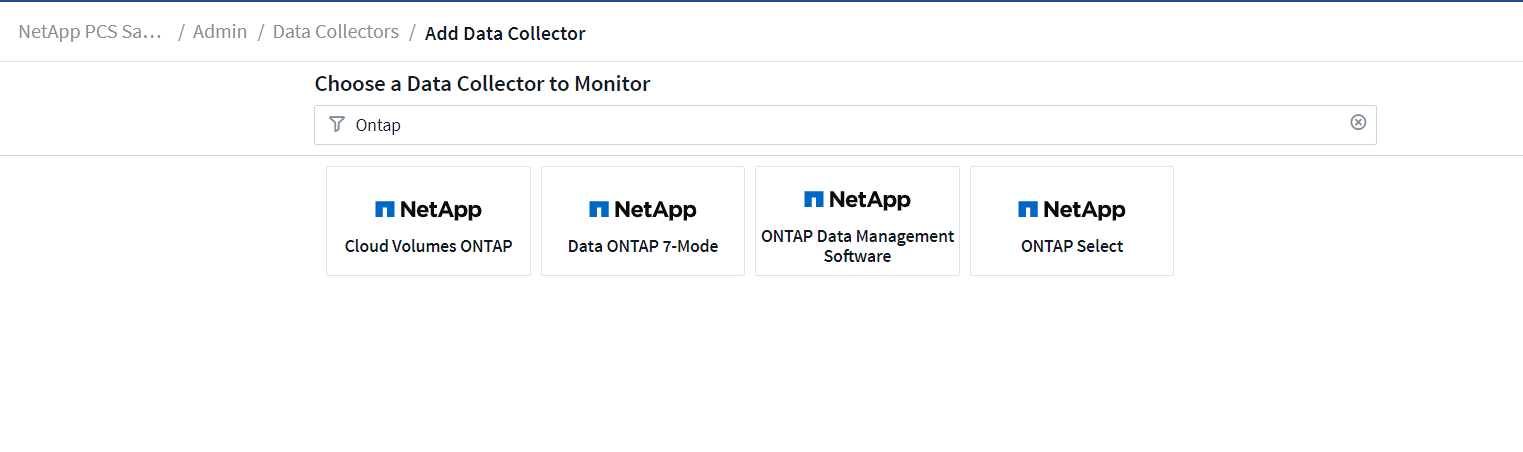Click the Choose a Data Collector to Monitor heading

482,84
